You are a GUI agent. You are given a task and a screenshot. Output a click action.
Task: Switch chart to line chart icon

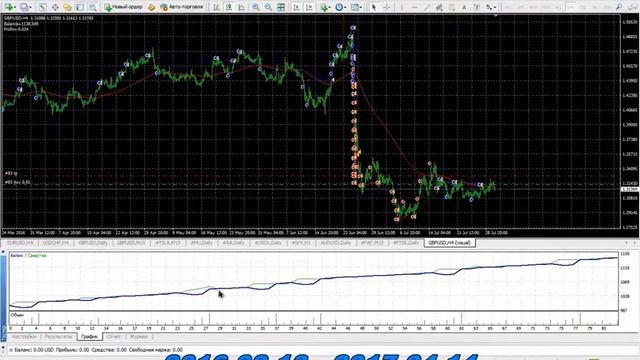pos(242,7)
